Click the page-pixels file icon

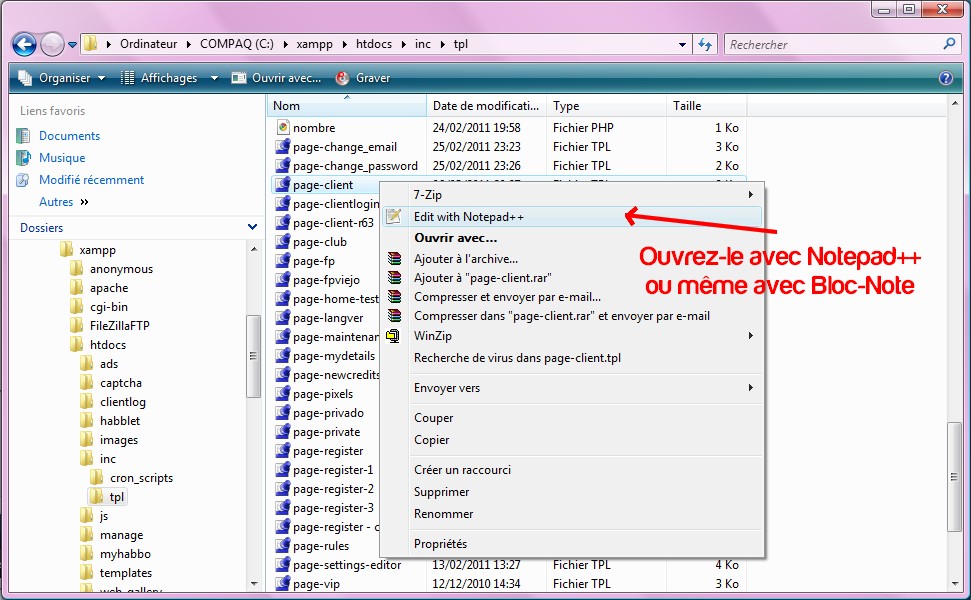(x=283, y=394)
